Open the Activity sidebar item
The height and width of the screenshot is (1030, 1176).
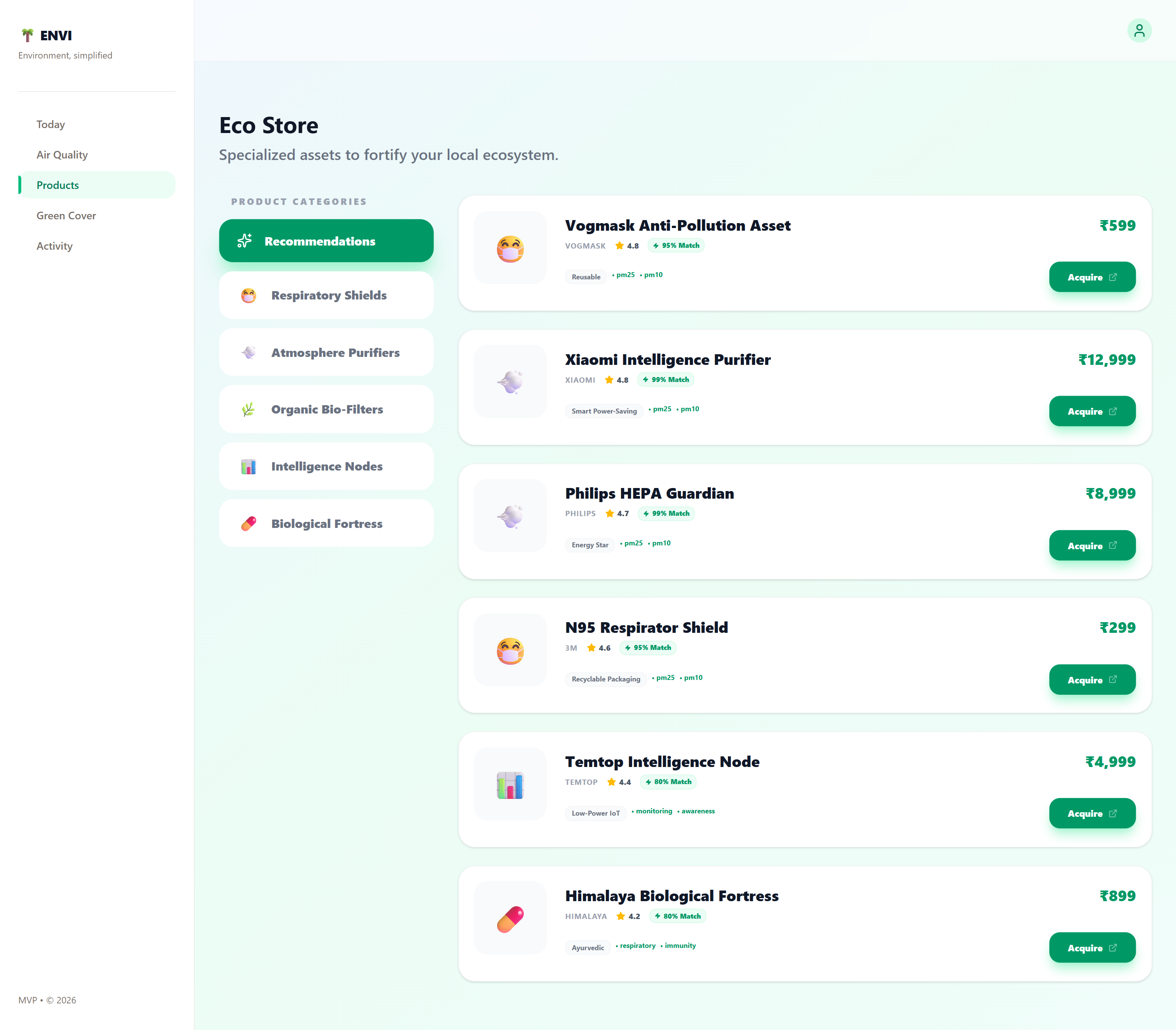point(55,246)
